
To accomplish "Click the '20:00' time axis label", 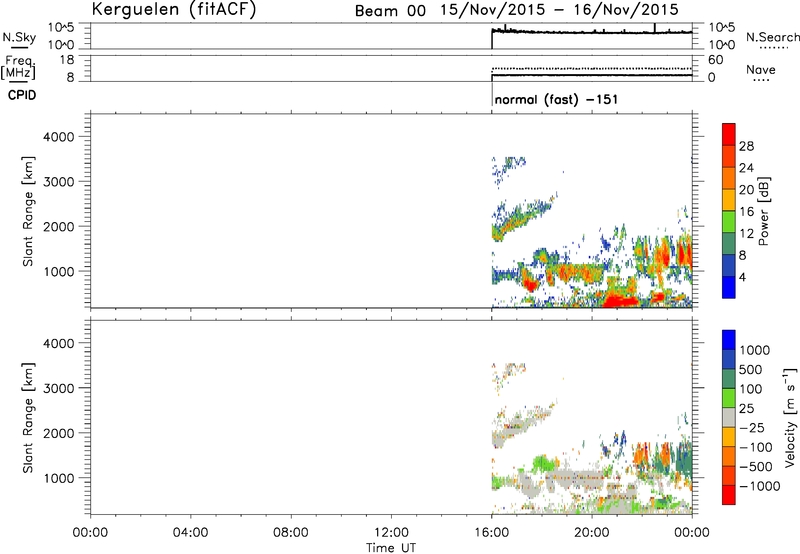I will click(x=592, y=533).
